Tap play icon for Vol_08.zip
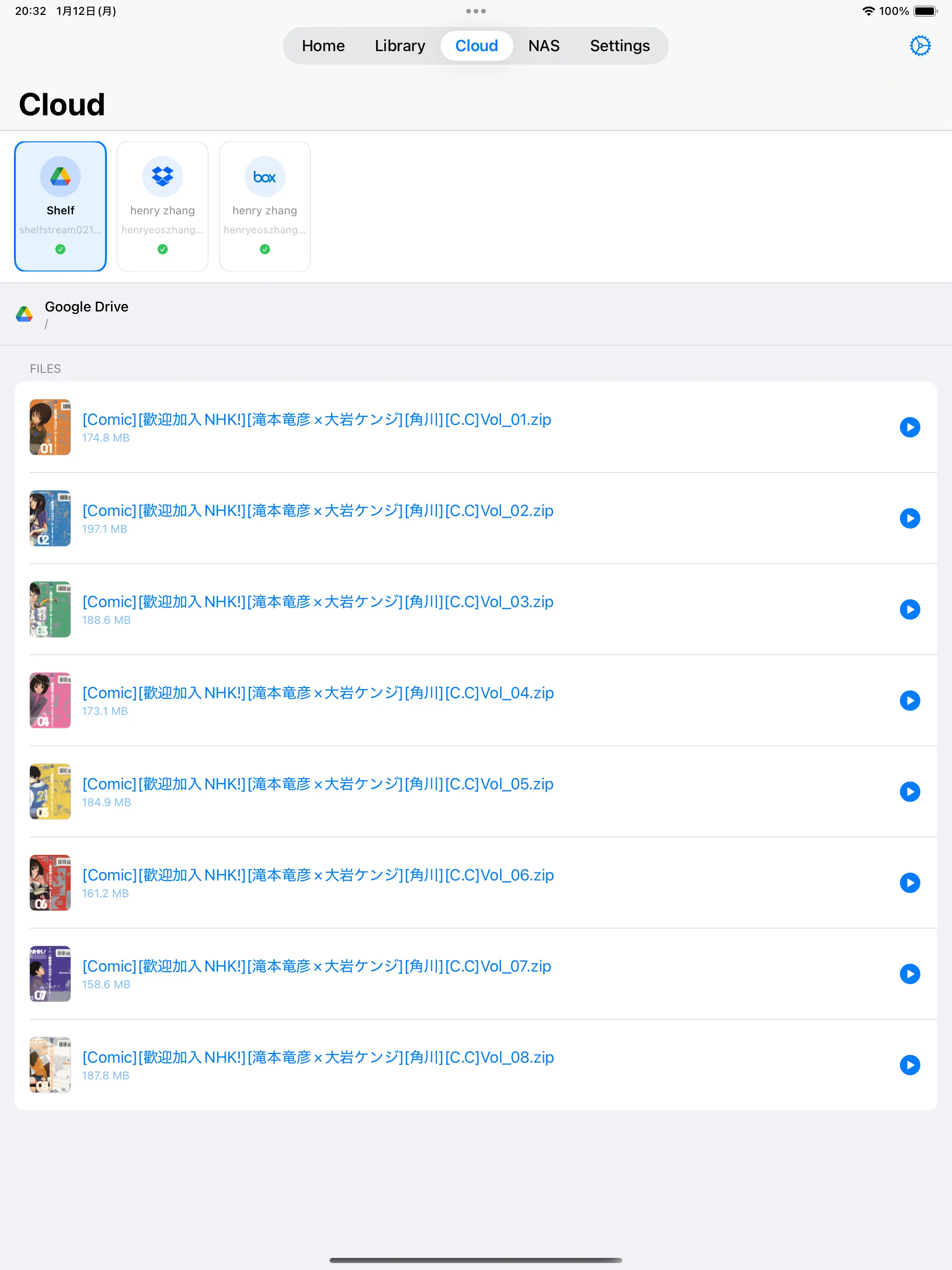952x1270 pixels. [910, 1065]
